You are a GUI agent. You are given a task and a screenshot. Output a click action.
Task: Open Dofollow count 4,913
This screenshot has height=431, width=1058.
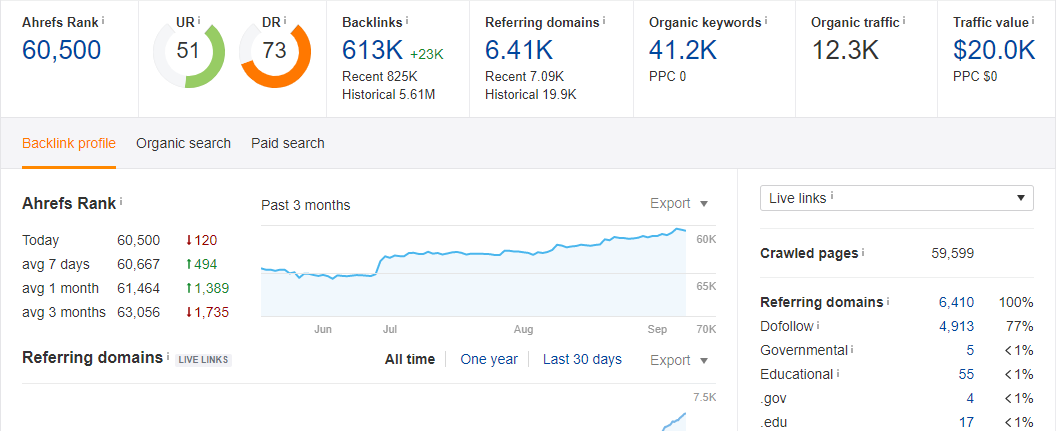point(956,326)
